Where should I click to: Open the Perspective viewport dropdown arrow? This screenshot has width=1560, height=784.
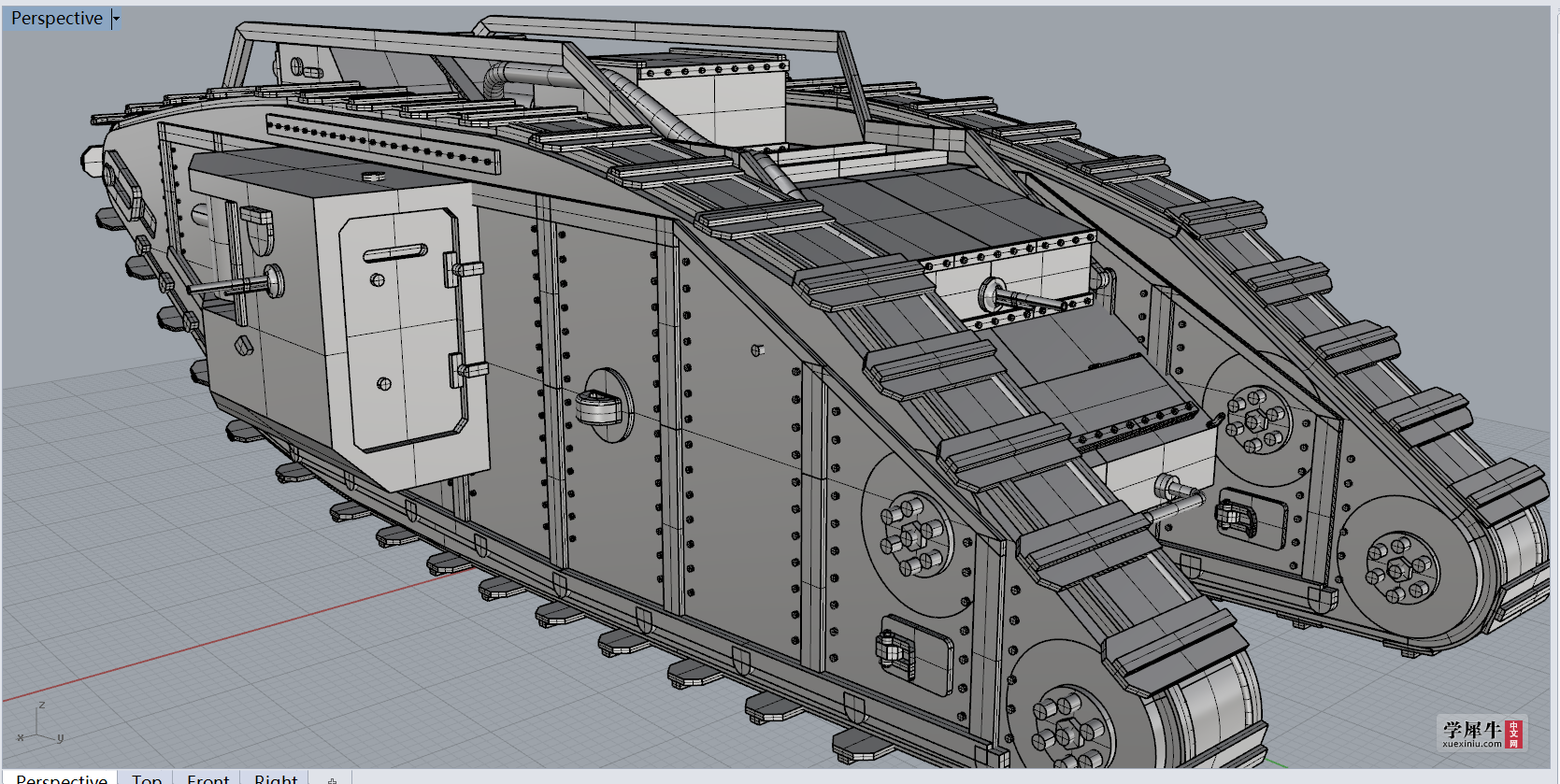point(116,19)
